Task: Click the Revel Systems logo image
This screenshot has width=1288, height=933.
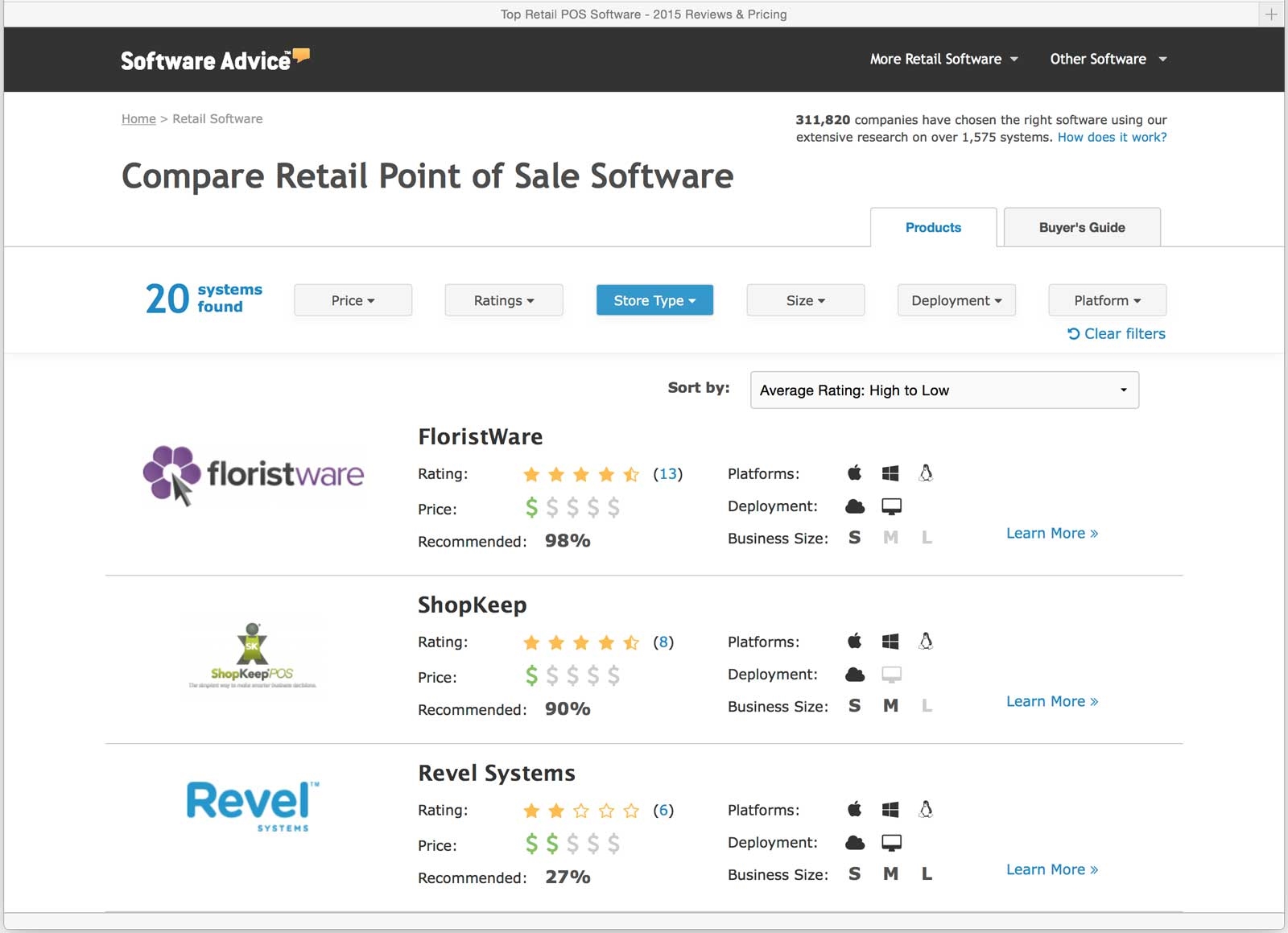Action: (253, 806)
